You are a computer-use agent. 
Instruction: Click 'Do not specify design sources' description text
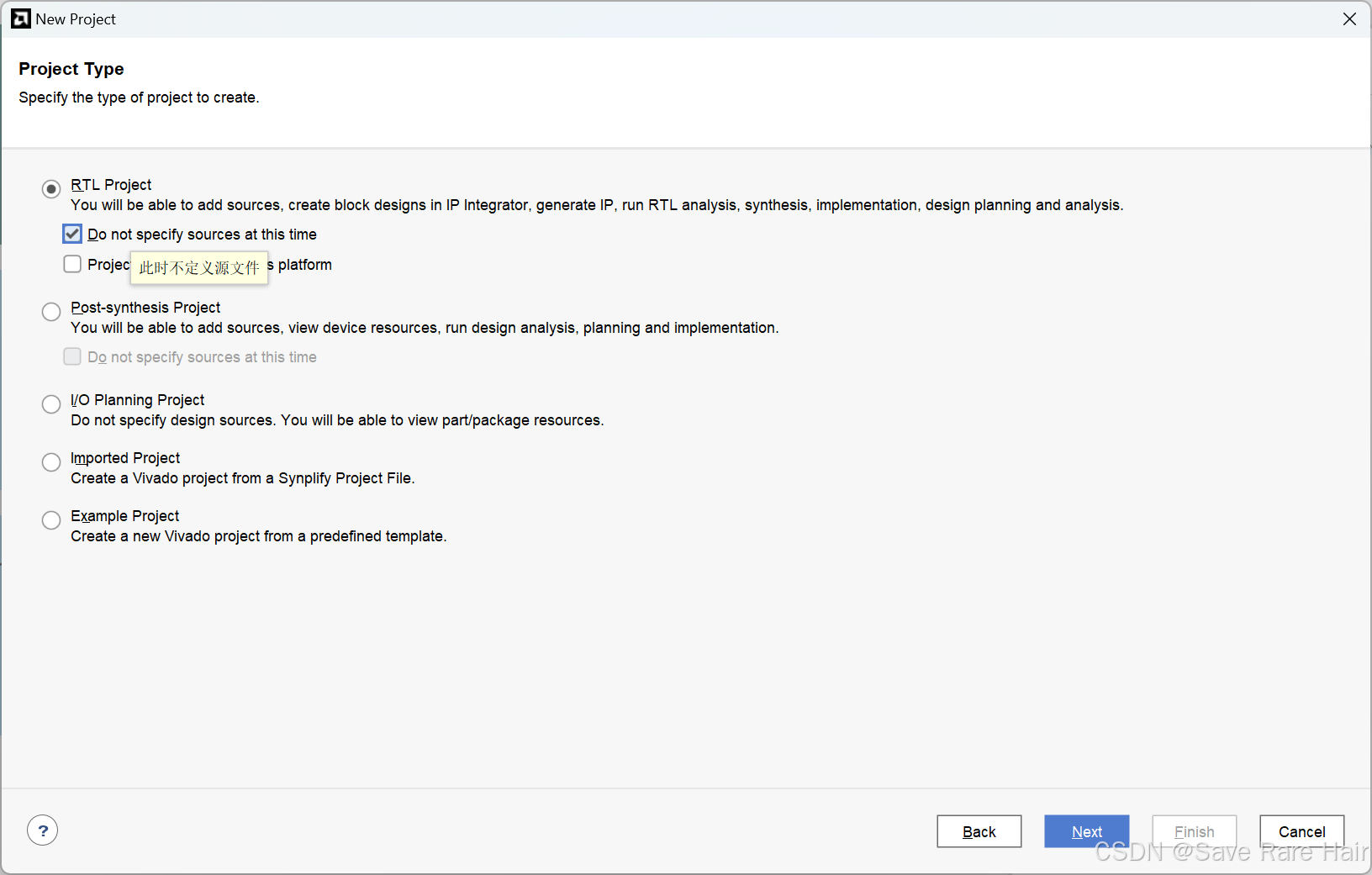click(x=337, y=420)
